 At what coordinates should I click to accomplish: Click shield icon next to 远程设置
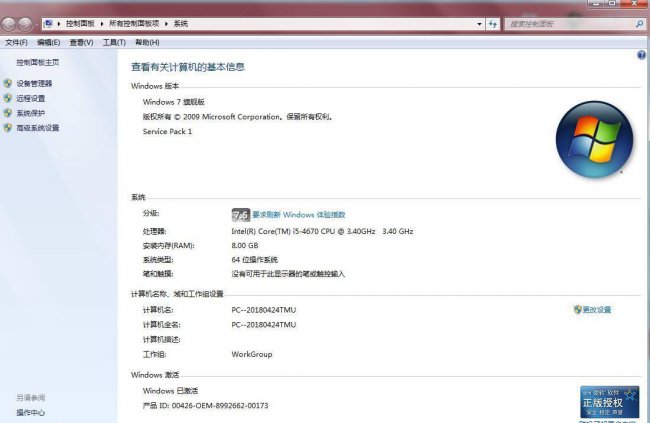tap(8, 98)
